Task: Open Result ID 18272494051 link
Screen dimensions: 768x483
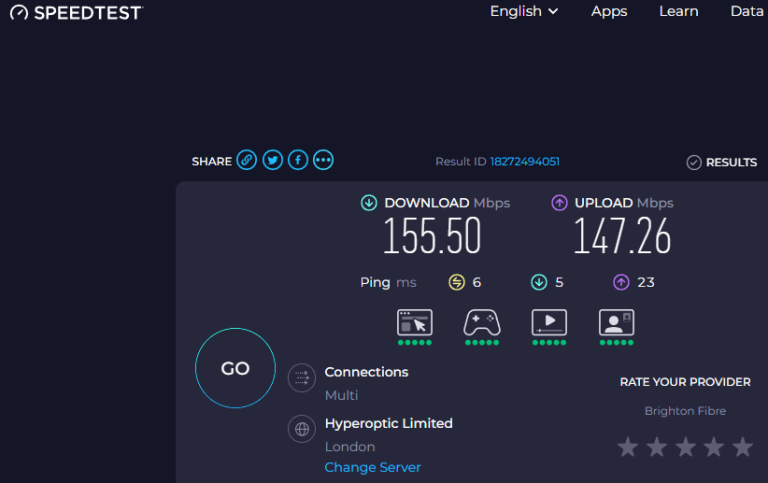Action: [x=525, y=162]
